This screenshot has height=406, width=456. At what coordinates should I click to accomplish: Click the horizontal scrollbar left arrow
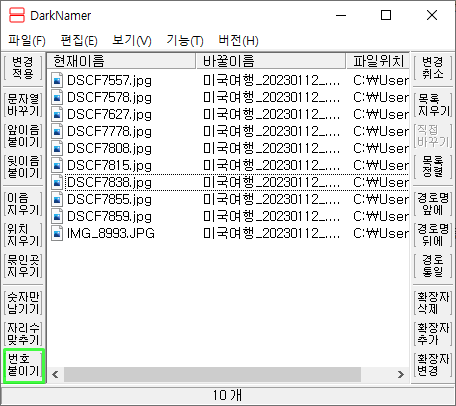55,375
